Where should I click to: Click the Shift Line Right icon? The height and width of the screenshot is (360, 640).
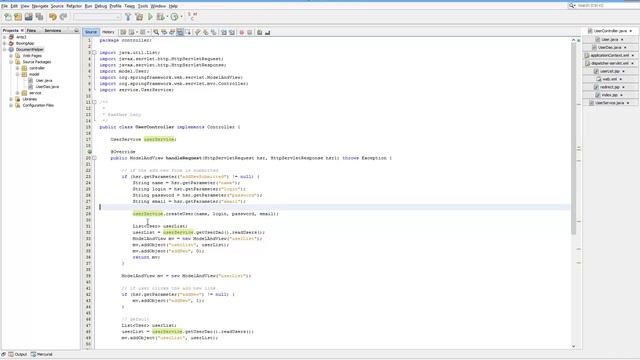232,32
